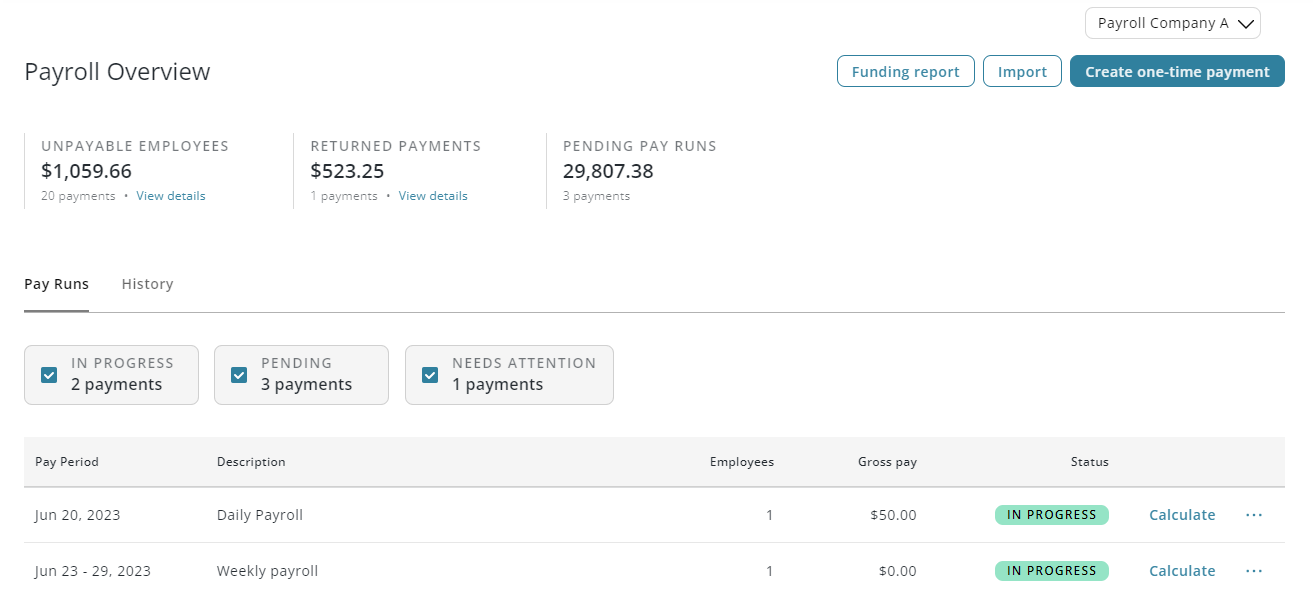Click the Status column header
Viewport: 1313px width, 594px height.
coord(1089,462)
